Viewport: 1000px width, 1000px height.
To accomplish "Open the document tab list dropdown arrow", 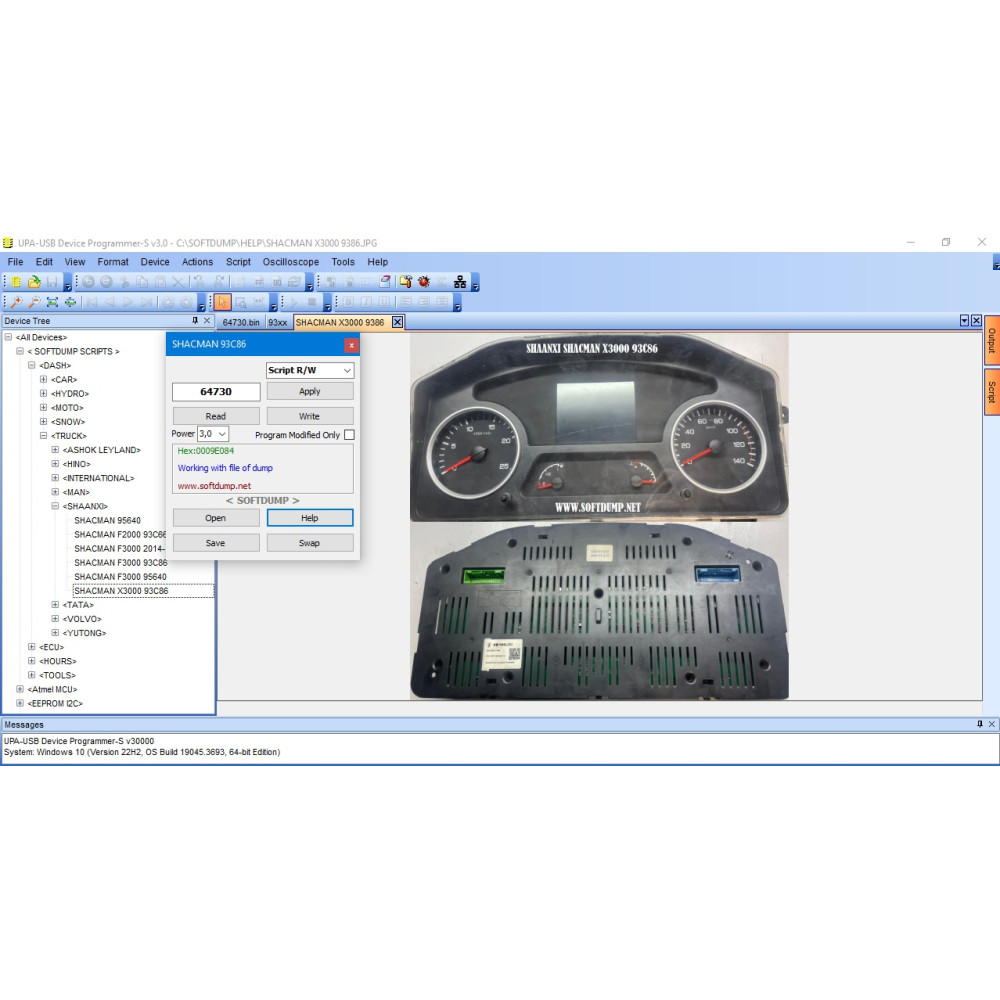I will 964,321.
